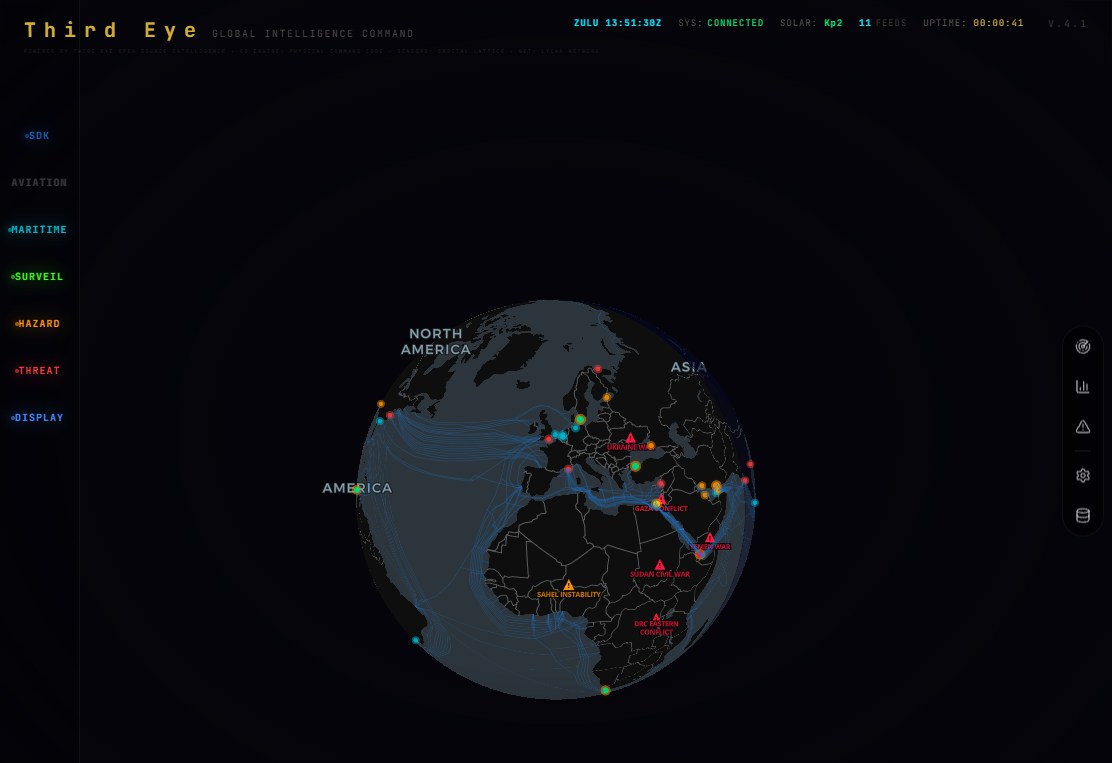Open the radar scan panel icon

(x=1082, y=347)
